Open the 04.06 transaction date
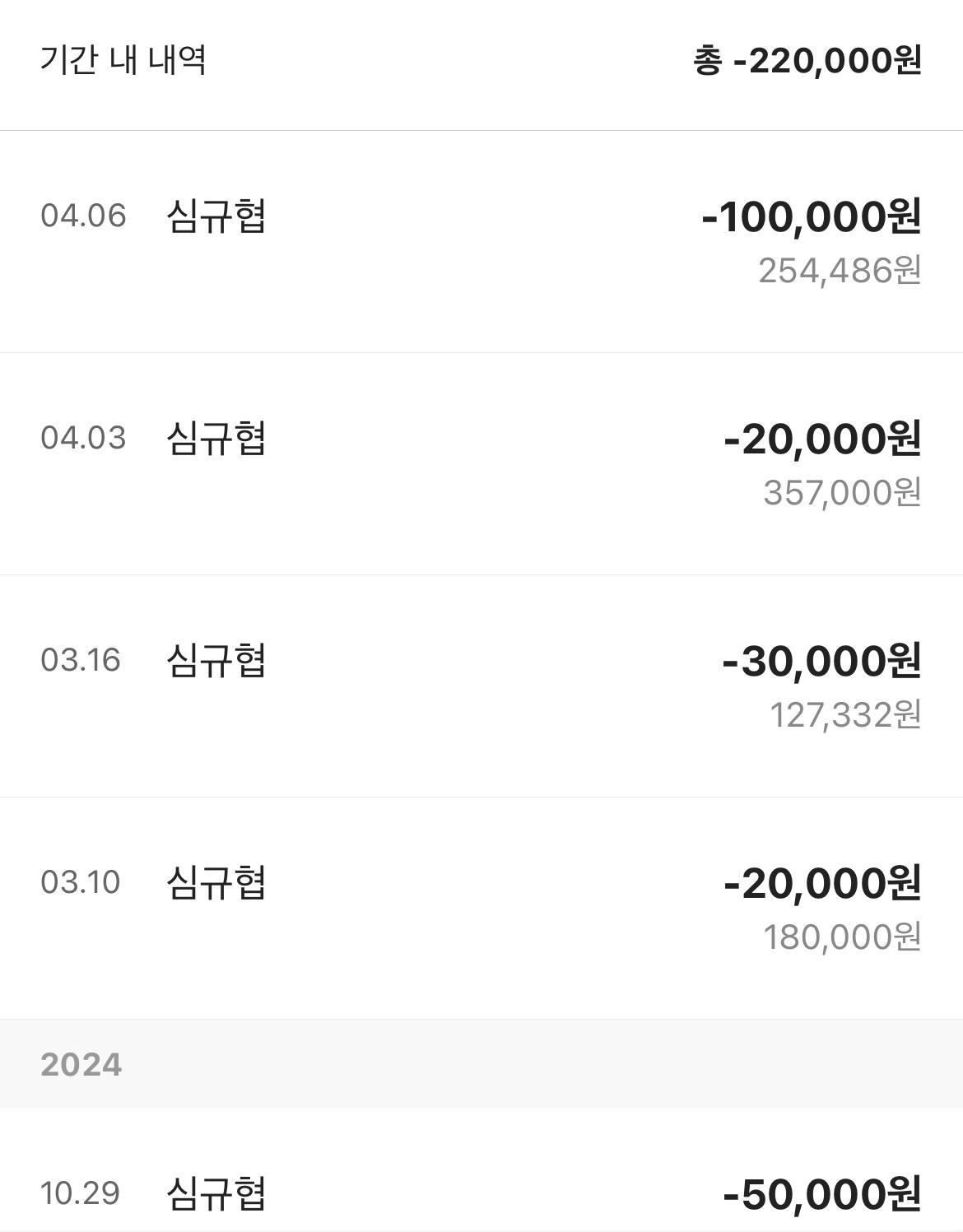The height and width of the screenshot is (1232, 963). click(x=83, y=216)
